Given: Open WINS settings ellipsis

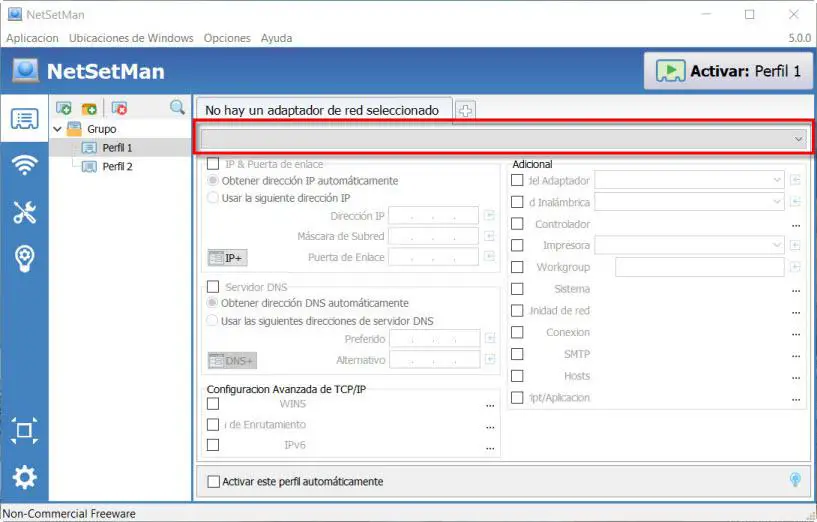Looking at the screenshot, I should tap(490, 405).
